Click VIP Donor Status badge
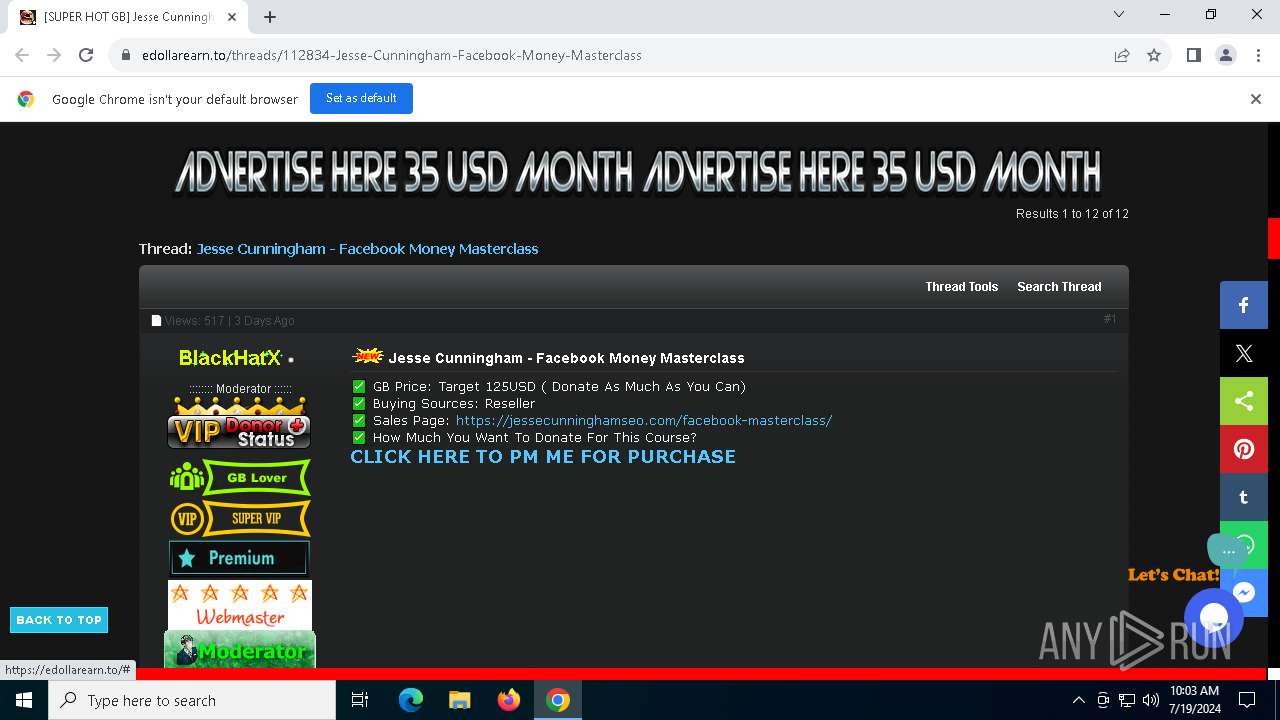The width and height of the screenshot is (1280, 720). pyautogui.click(x=239, y=423)
